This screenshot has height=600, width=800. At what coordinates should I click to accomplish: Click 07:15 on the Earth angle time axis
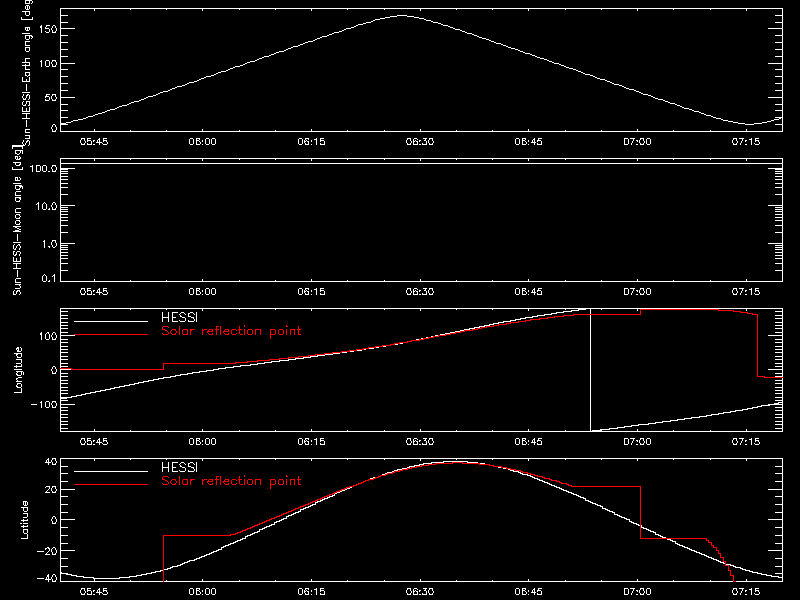[x=746, y=142]
